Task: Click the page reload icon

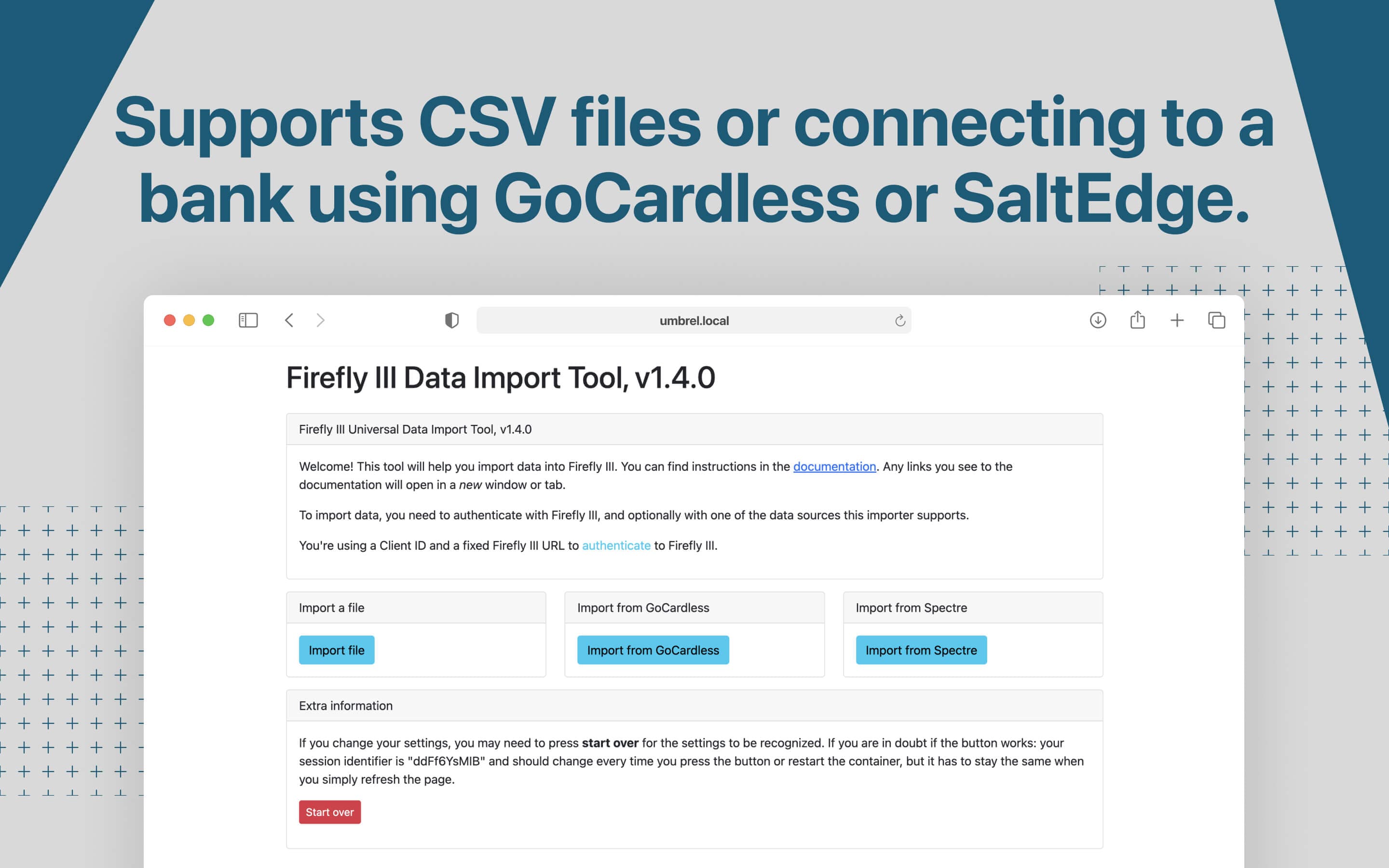Action: tap(898, 319)
